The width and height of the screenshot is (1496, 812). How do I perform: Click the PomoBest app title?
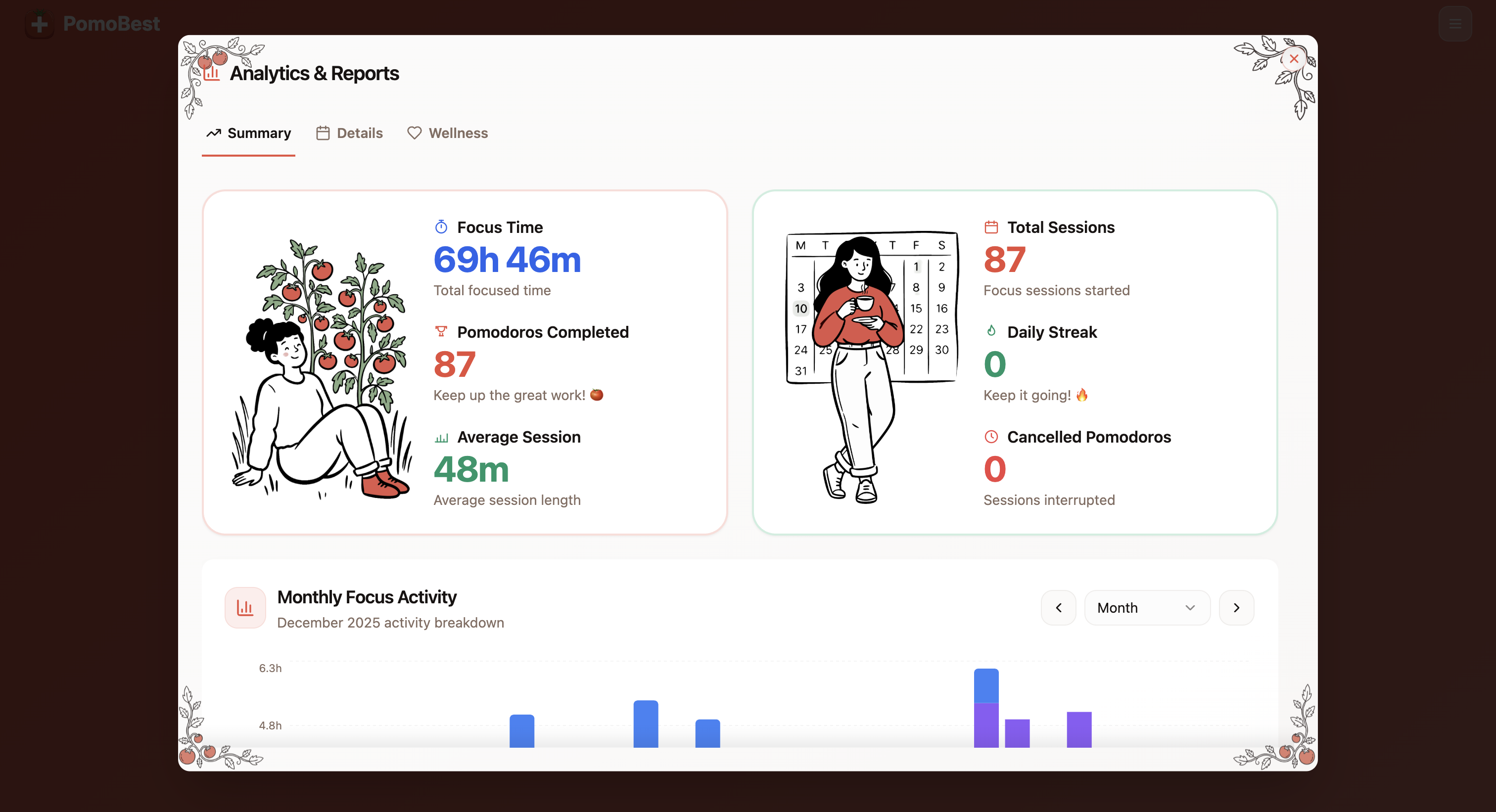point(111,24)
